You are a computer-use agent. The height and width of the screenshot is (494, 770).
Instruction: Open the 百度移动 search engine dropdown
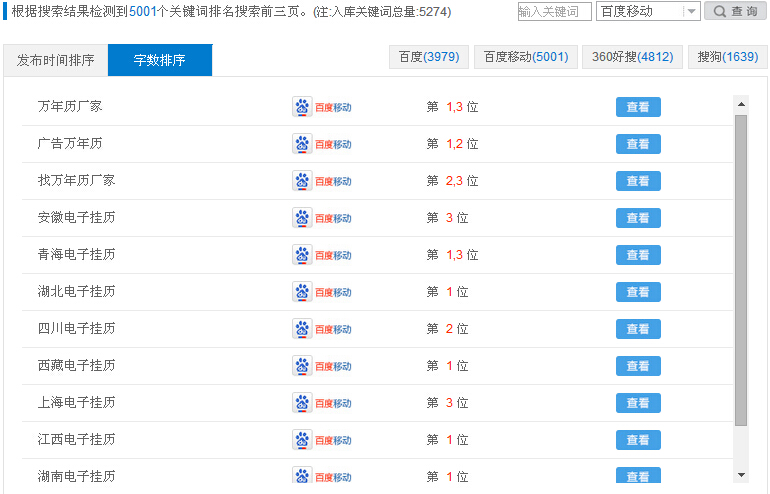(x=648, y=11)
